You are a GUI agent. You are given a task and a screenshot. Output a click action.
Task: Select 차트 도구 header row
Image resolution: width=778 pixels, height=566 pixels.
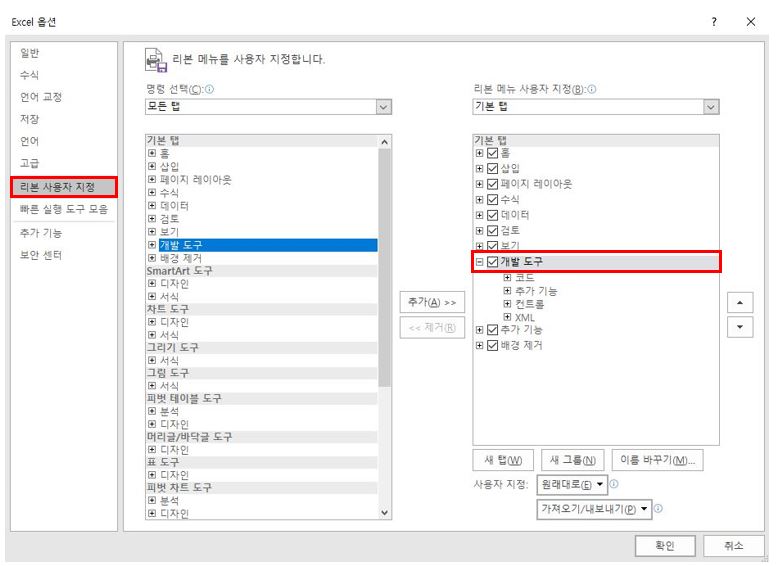pyautogui.click(x=262, y=309)
